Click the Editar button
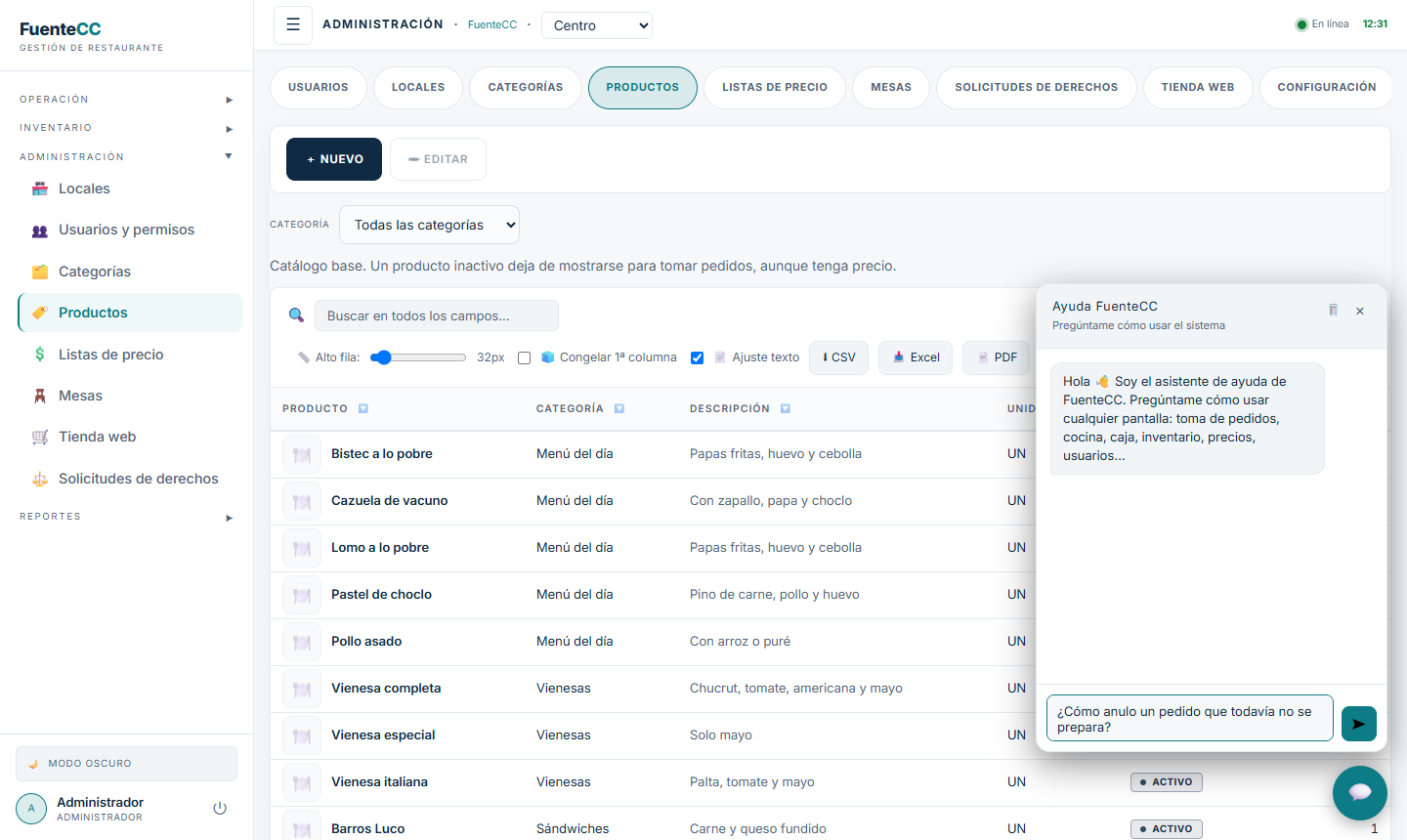 [438, 159]
